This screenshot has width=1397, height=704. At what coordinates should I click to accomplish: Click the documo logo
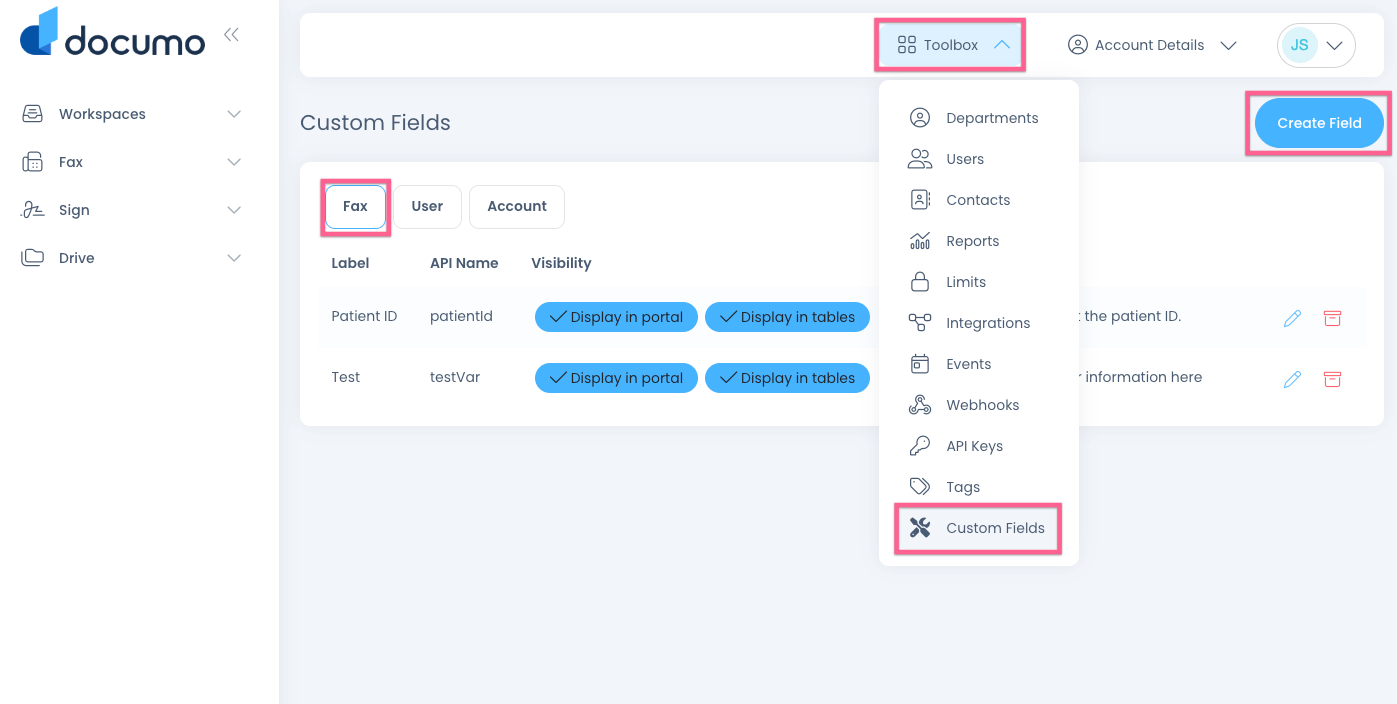pos(112,34)
